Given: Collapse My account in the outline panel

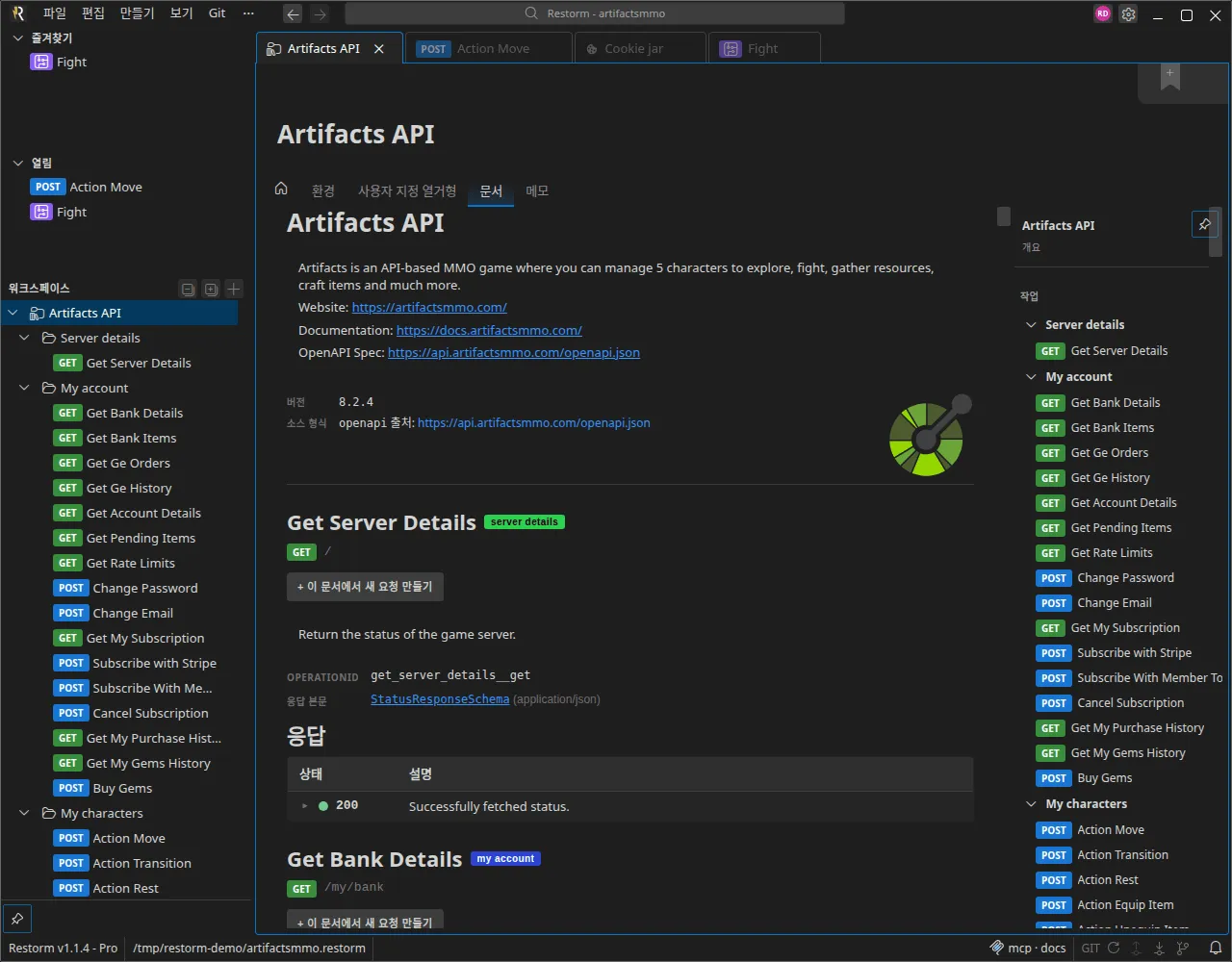Looking at the screenshot, I should click(1032, 376).
